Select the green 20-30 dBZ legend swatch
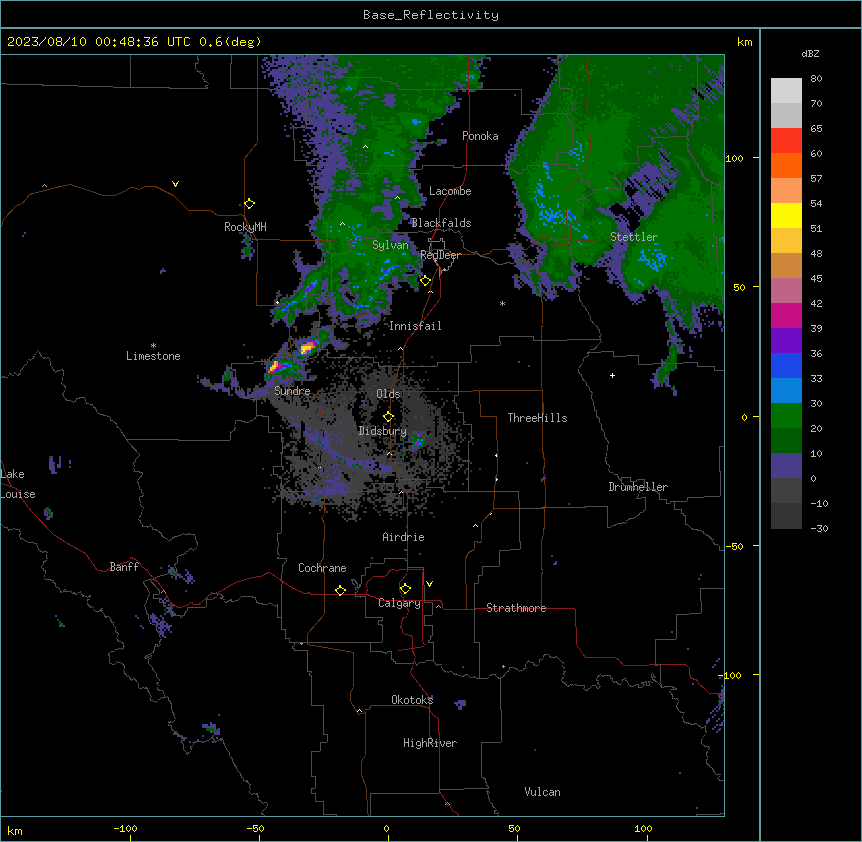862x842 pixels. tap(786, 416)
